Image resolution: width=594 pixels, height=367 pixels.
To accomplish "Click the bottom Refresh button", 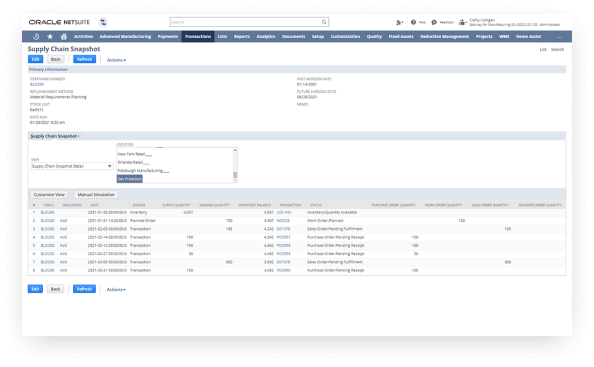I will pos(84,289).
